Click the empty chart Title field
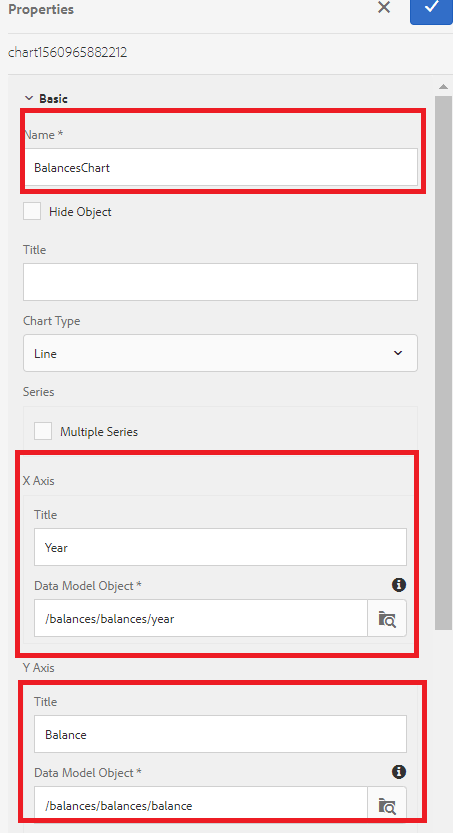Viewport: 453px width, 833px height. [220, 282]
